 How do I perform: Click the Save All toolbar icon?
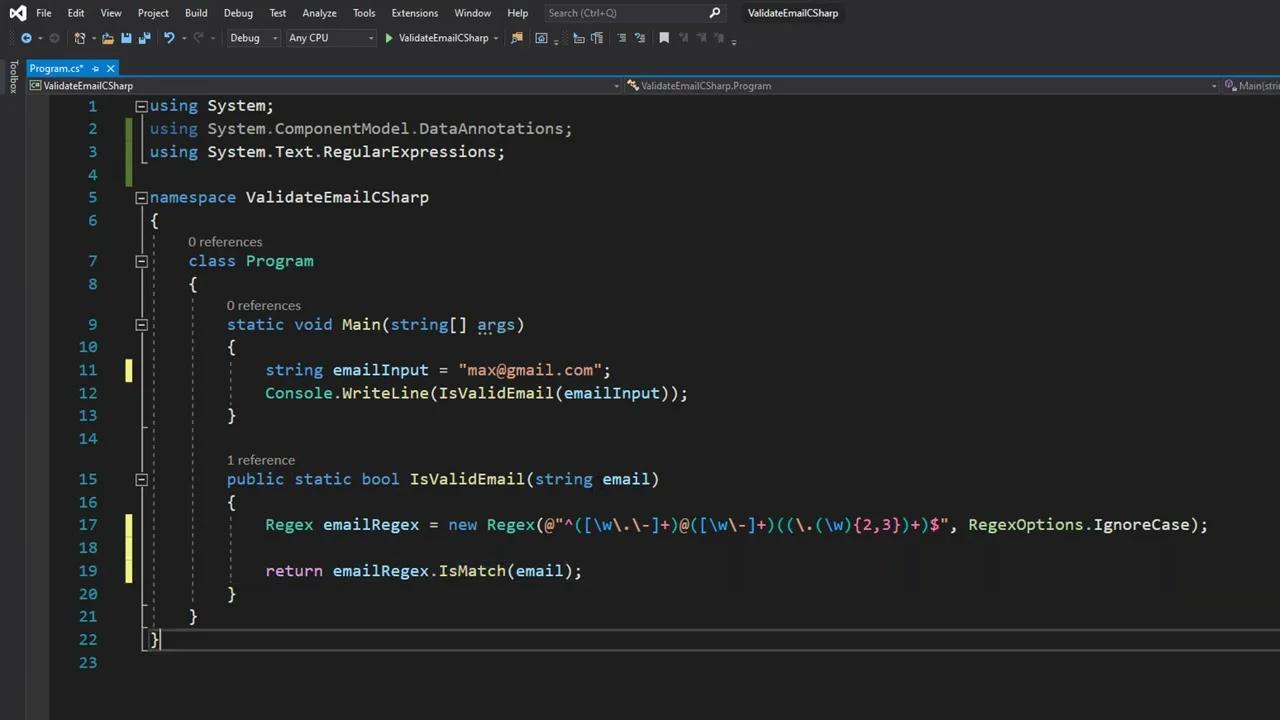point(144,38)
